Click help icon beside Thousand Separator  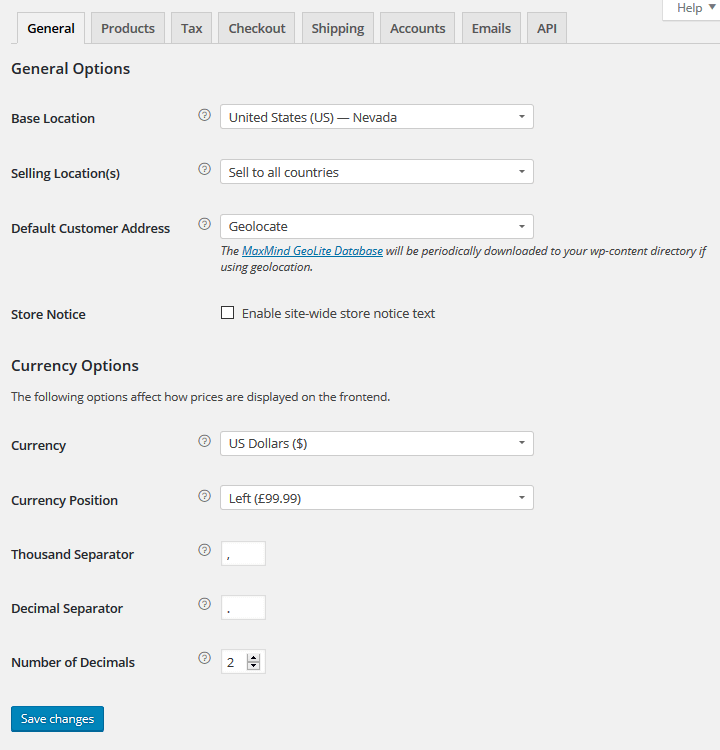205,550
